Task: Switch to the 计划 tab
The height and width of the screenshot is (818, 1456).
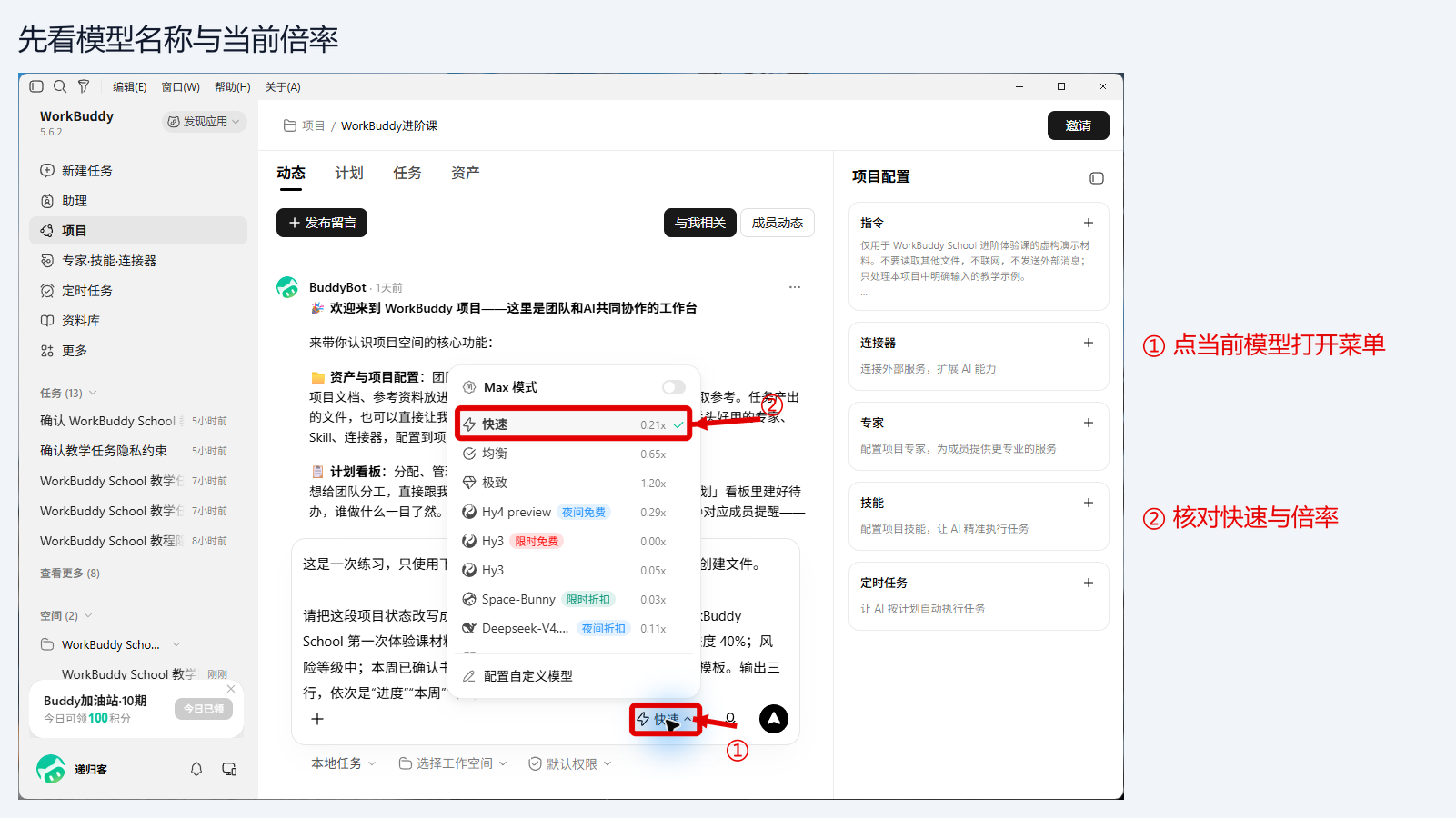Action: tap(349, 173)
